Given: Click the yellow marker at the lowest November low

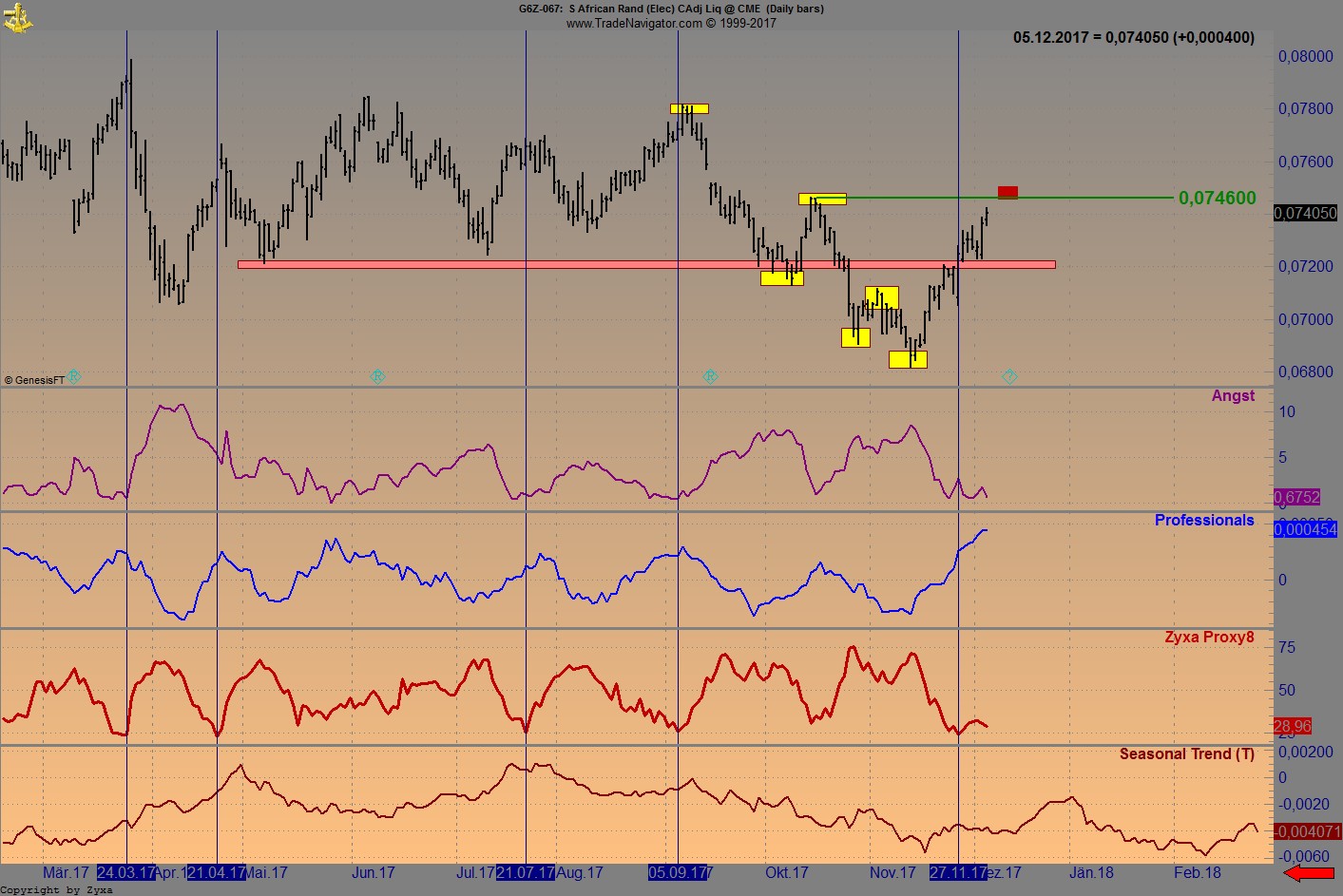Looking at the screenshot, I should (x=908, y=359).
